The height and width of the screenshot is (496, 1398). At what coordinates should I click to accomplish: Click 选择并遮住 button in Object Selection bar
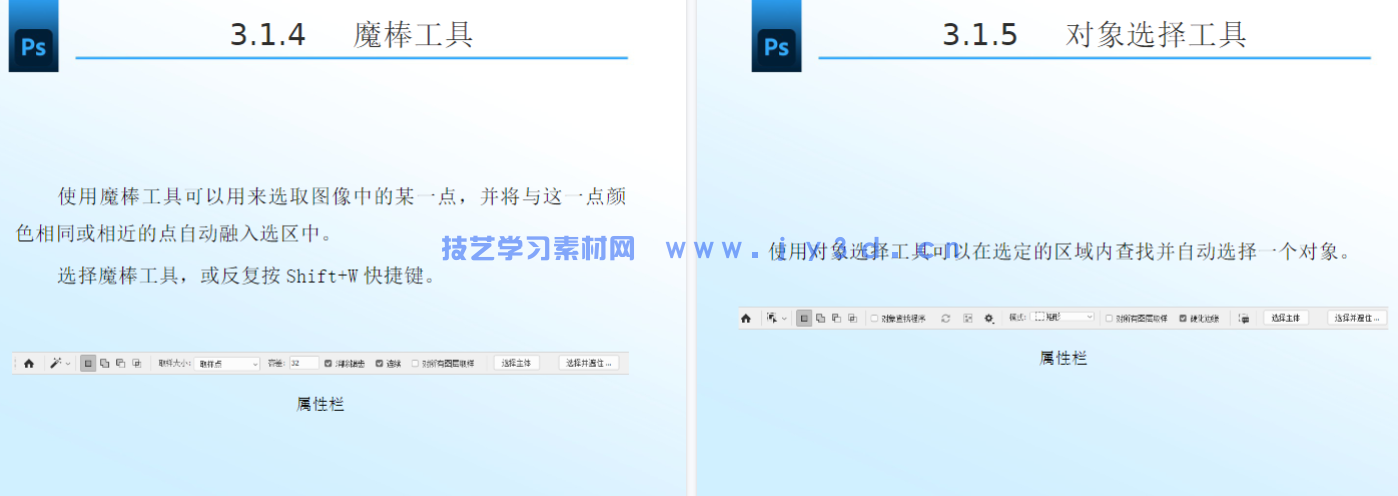[1357, 317]
